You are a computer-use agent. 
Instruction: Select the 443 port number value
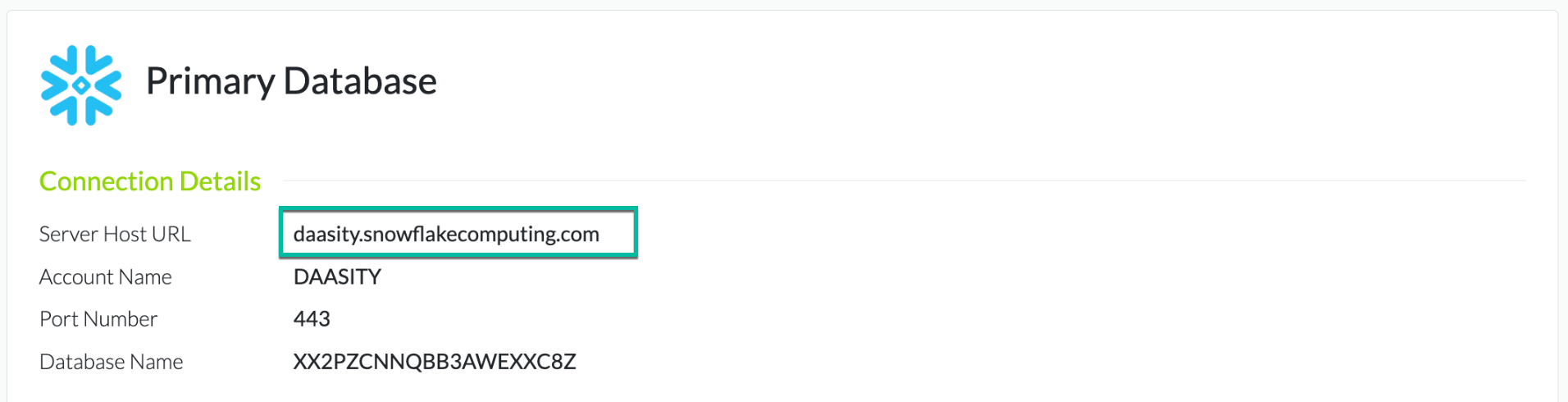[312, 319]
